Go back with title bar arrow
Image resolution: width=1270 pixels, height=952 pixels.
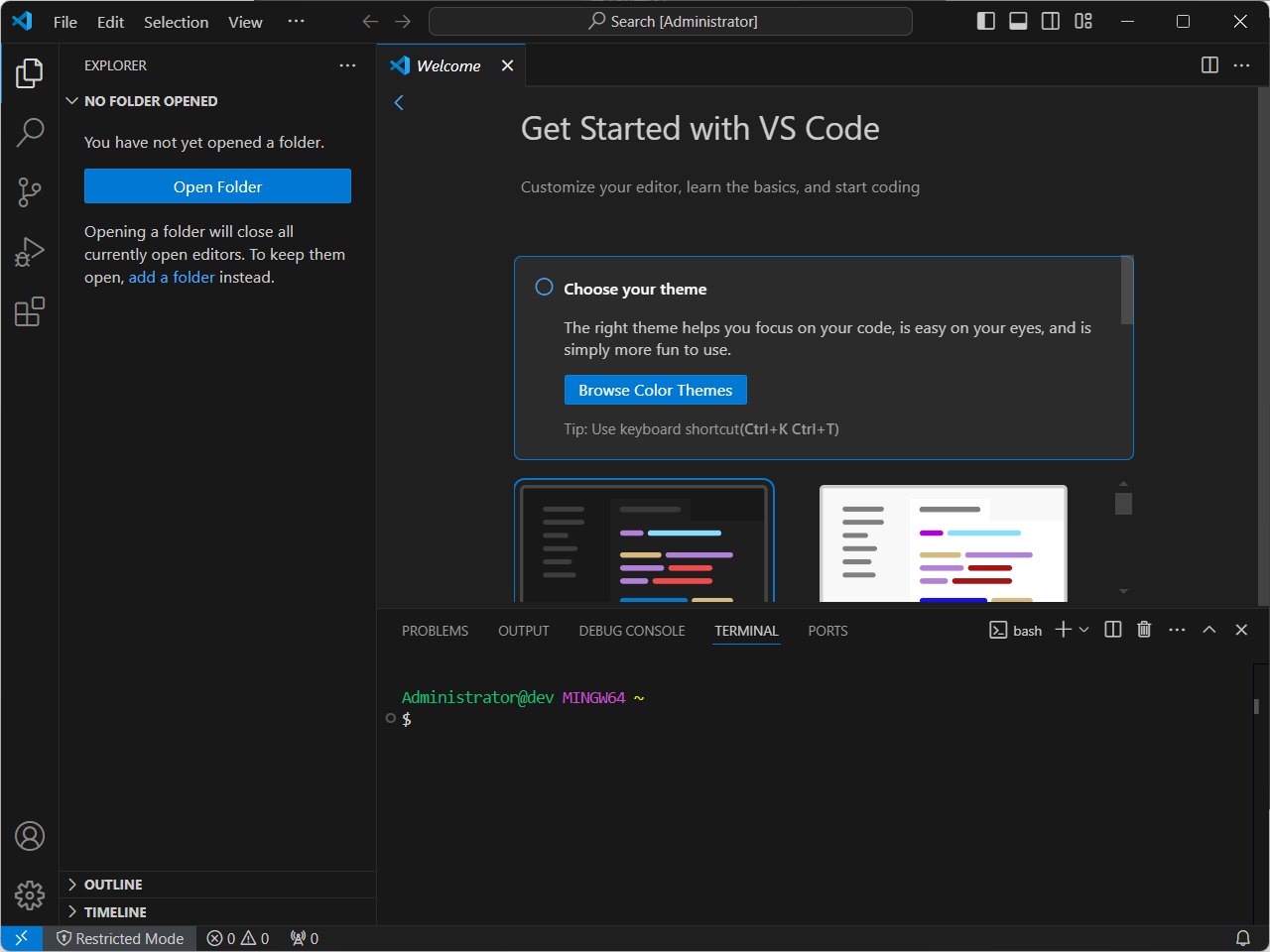coord(370,21)
